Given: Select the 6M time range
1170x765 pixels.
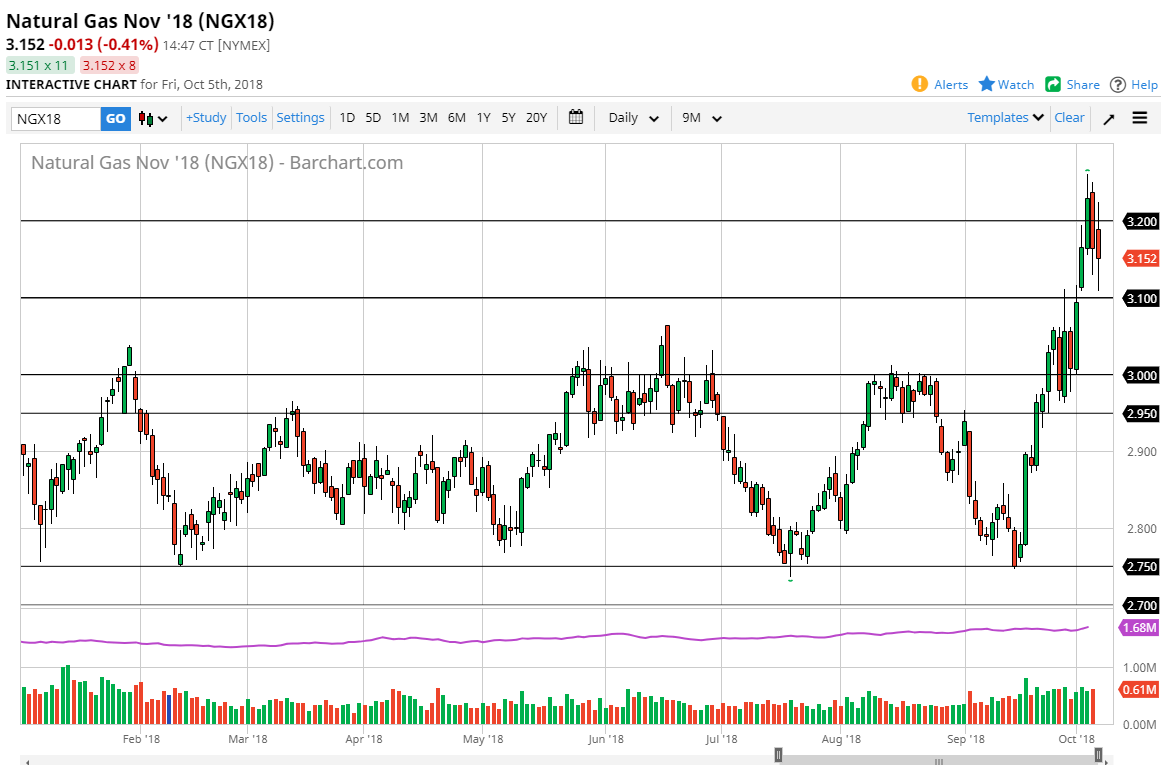Looking at the screenshot, I should pyautogui.click(x=456, y=118).
